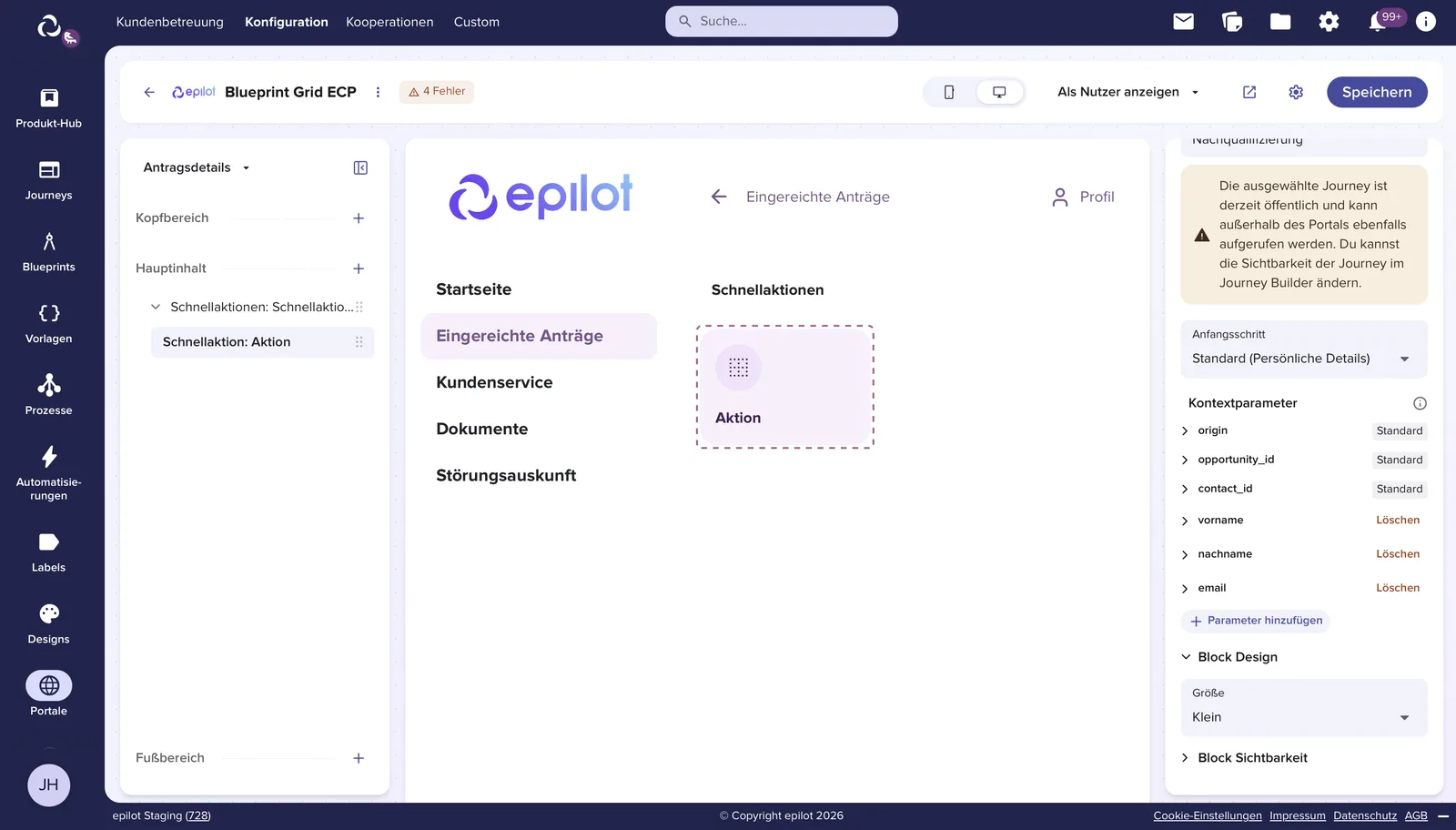Click the Kontextparameter info icon
The width and height of the screenshot is (1456, 830).
tap(1420, 403)
